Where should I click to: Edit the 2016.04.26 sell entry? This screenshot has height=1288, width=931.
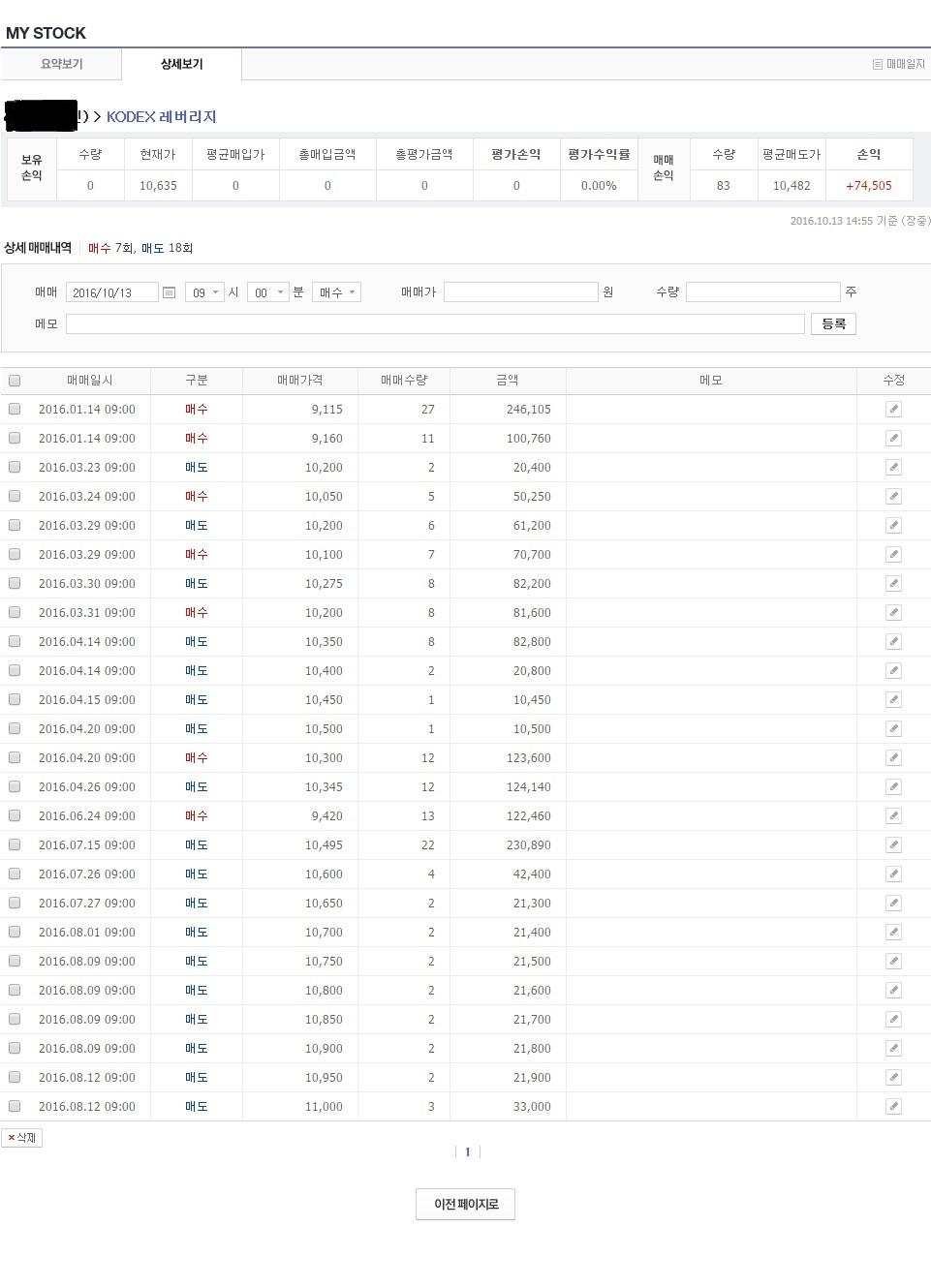(x=893, y=787)
